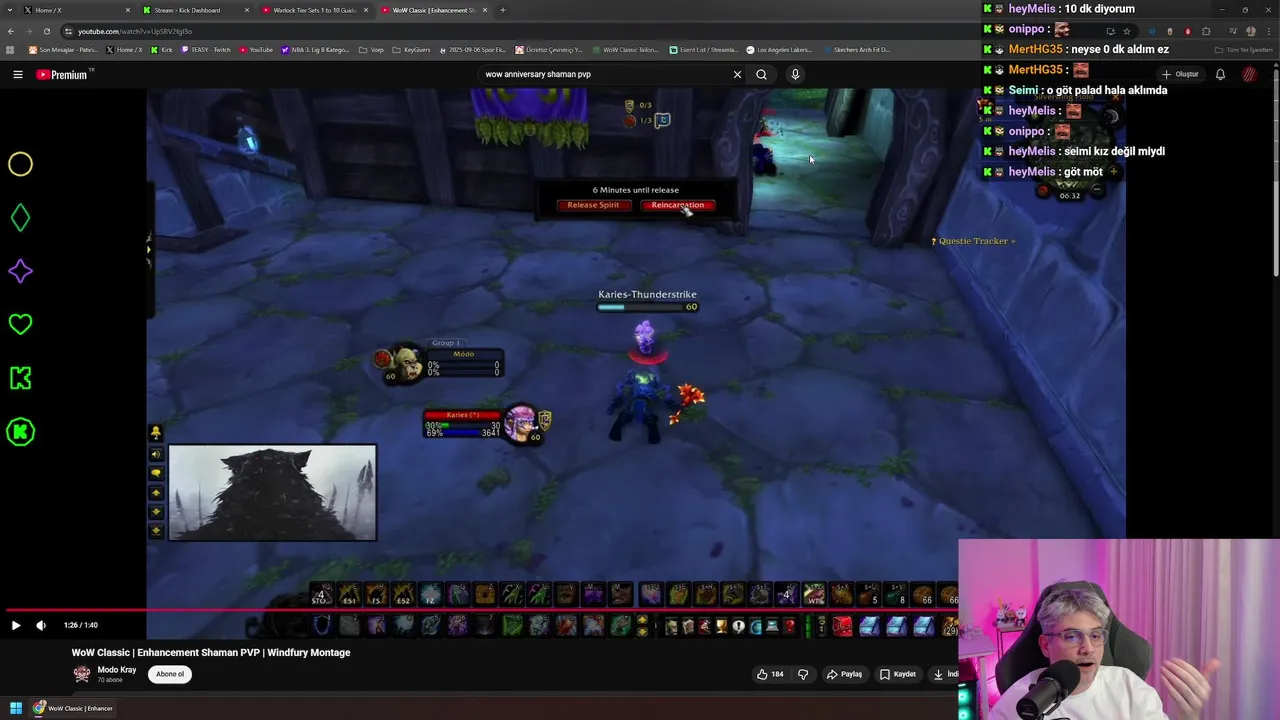Click the wolf video overlay thumbnail

click(272, 493)
